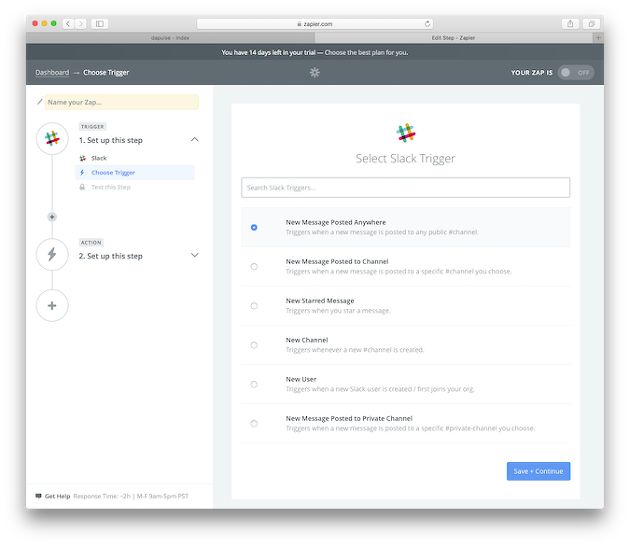Click the lock icon by Test this Step

pos(82,187)
